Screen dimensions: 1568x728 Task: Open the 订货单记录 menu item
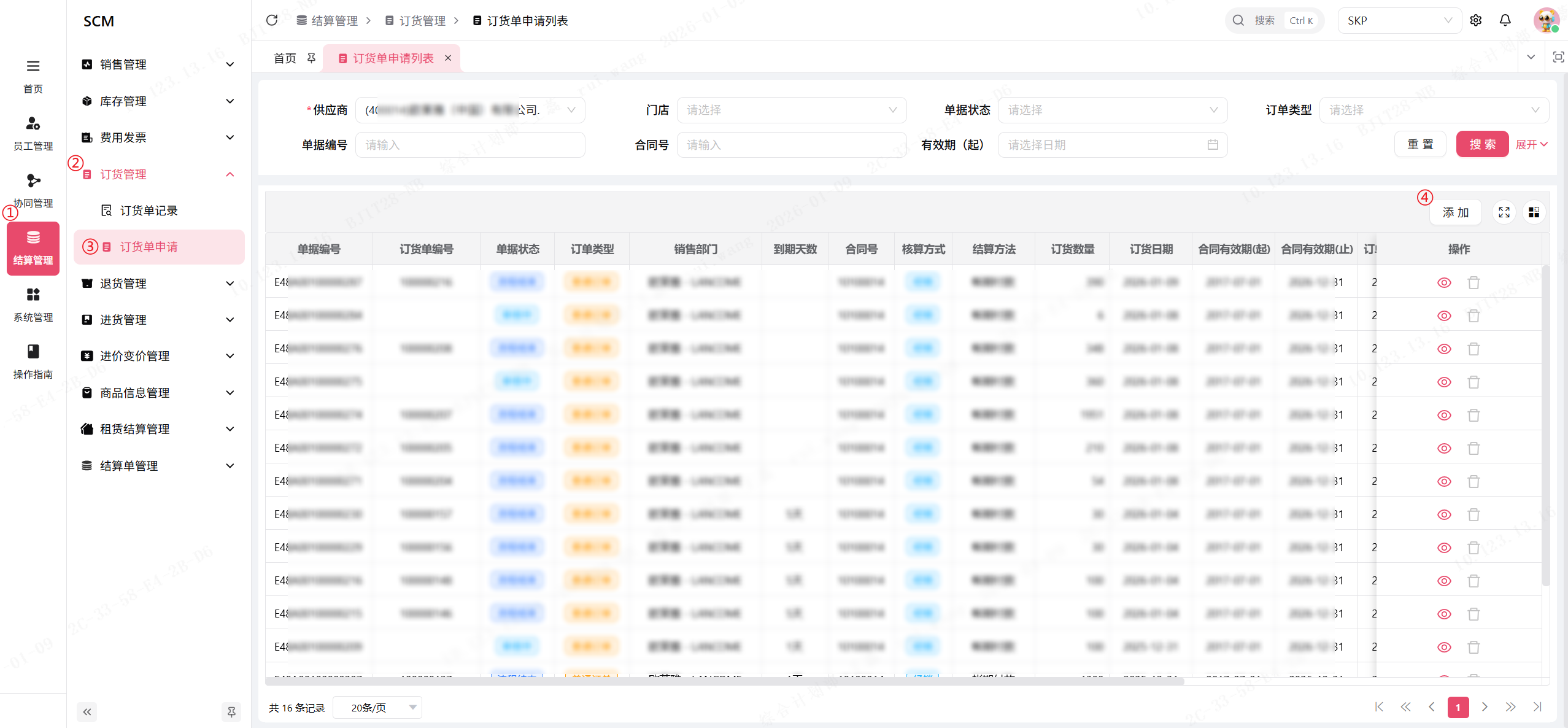(149, 211)
